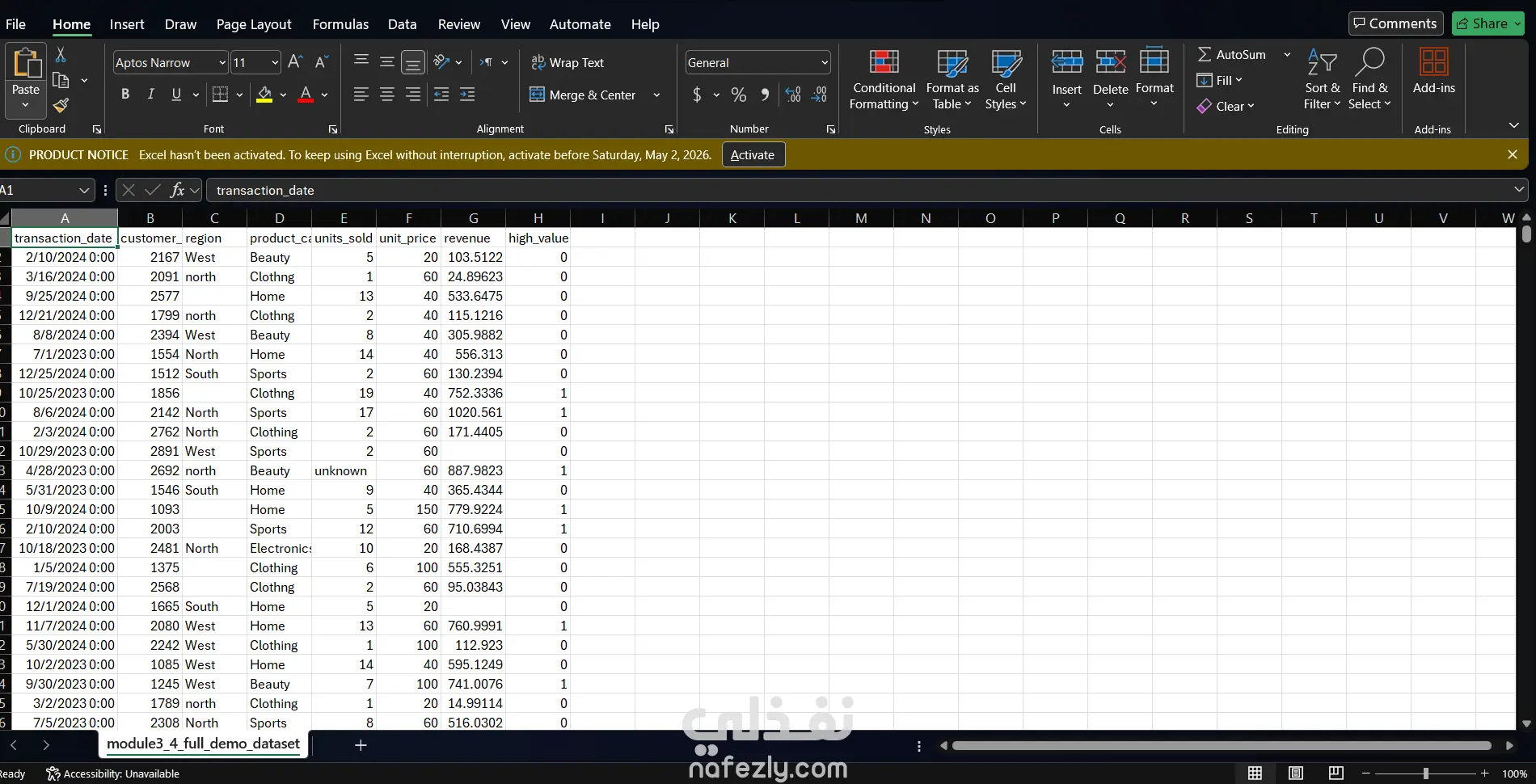Open Format as Table gallery

click(952, 79)
